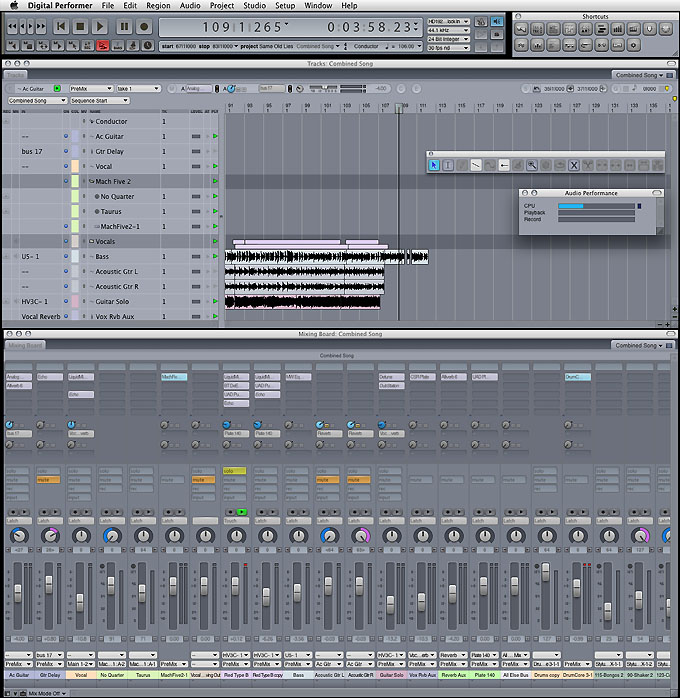Screen dimensions: 680x698
Task: Open the Combined Song sequence dropdown under the track info
Action: [x=37, y=101]
